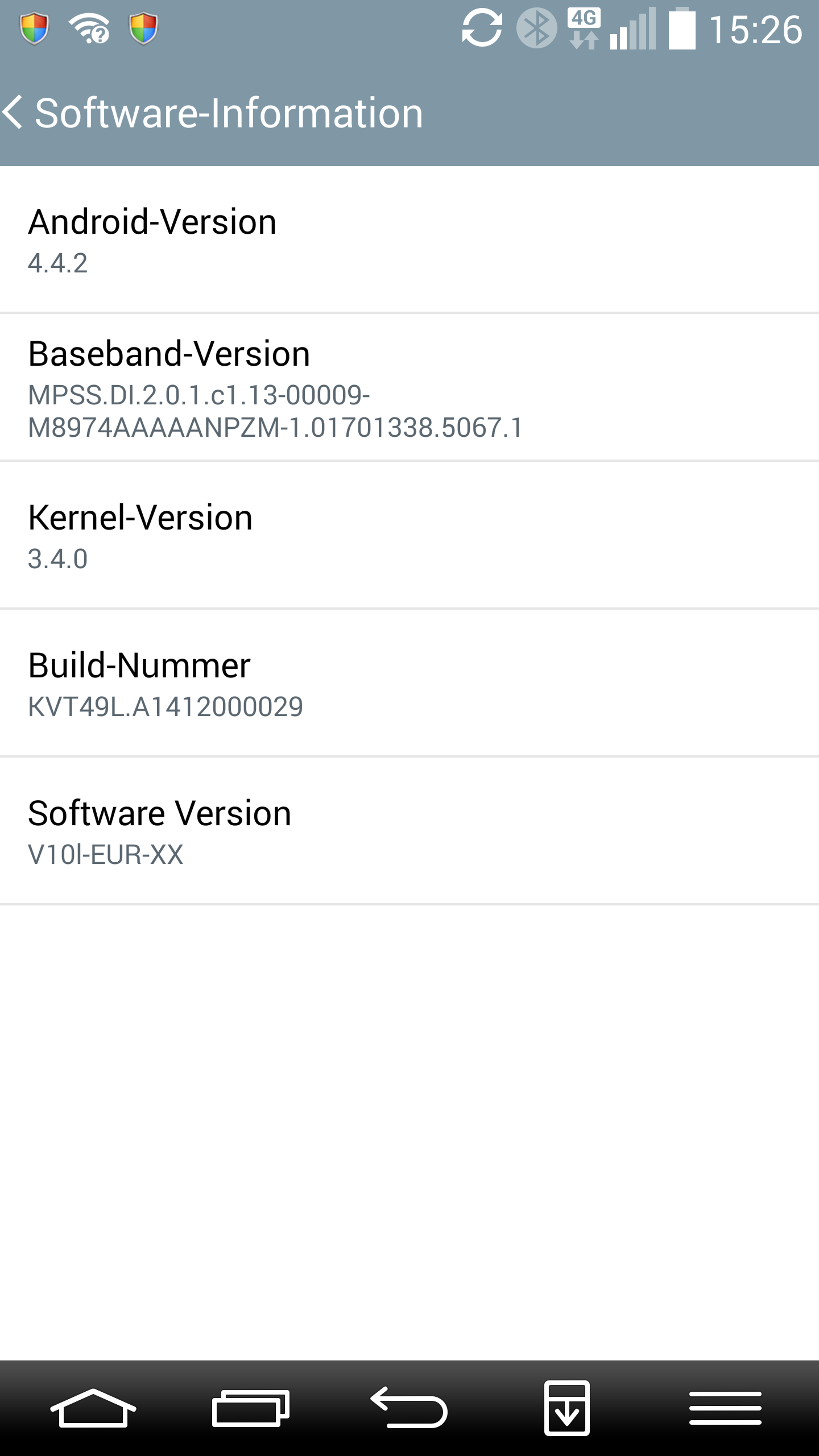Tap the first shield notification icon
This screenshot has width=819, height=1456.
[34, 29]
